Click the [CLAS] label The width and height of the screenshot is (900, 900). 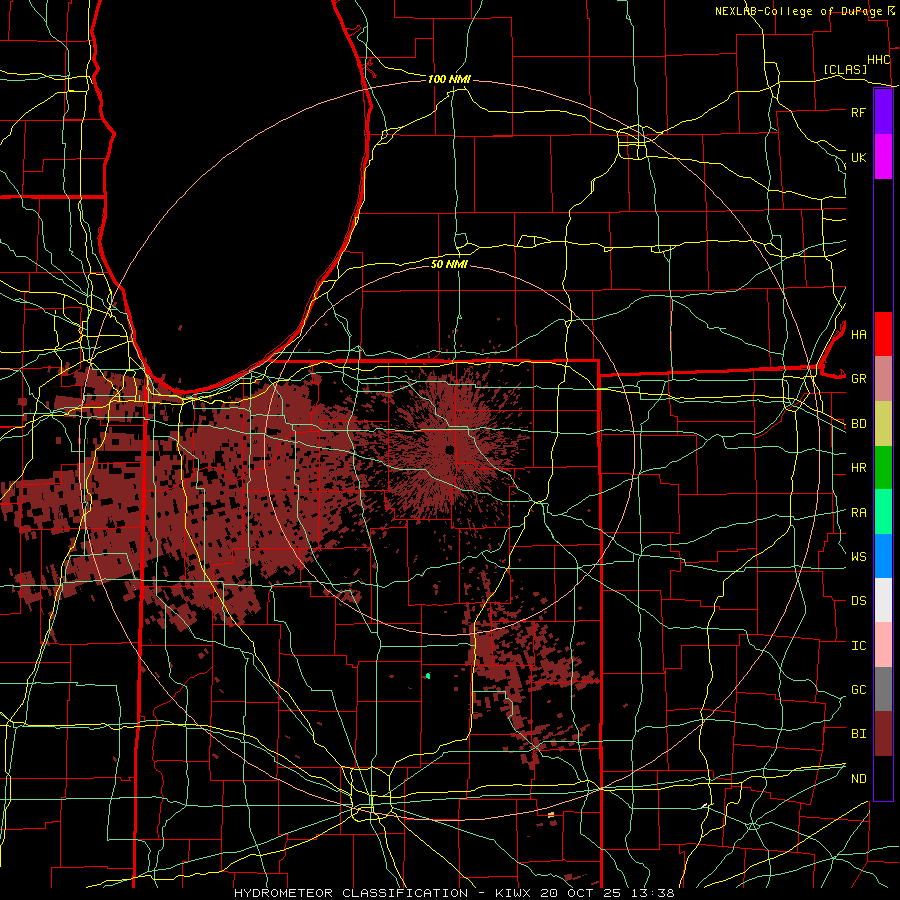click(x=845, y=69)
